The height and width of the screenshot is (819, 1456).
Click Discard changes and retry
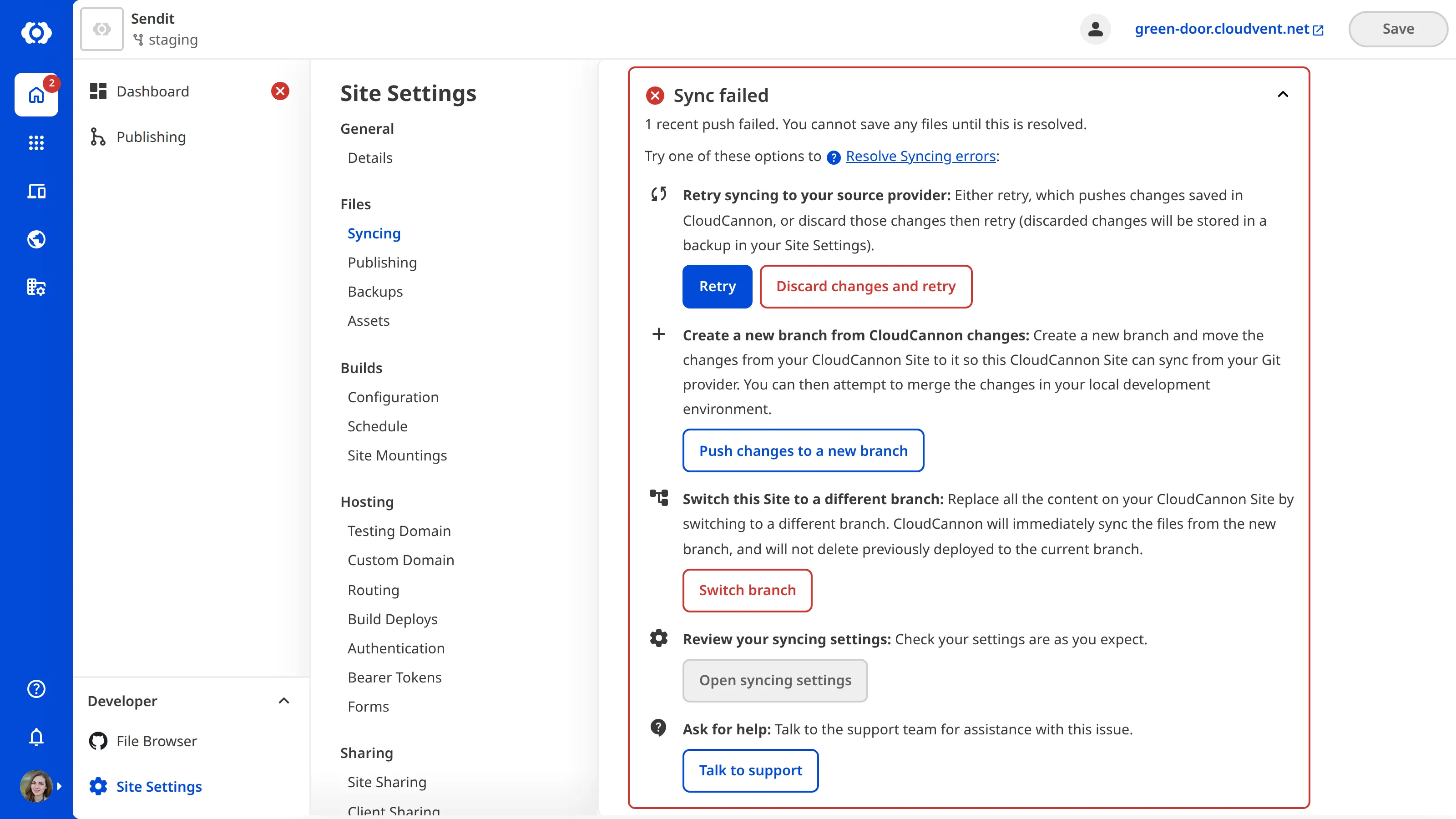click(866, 287)
